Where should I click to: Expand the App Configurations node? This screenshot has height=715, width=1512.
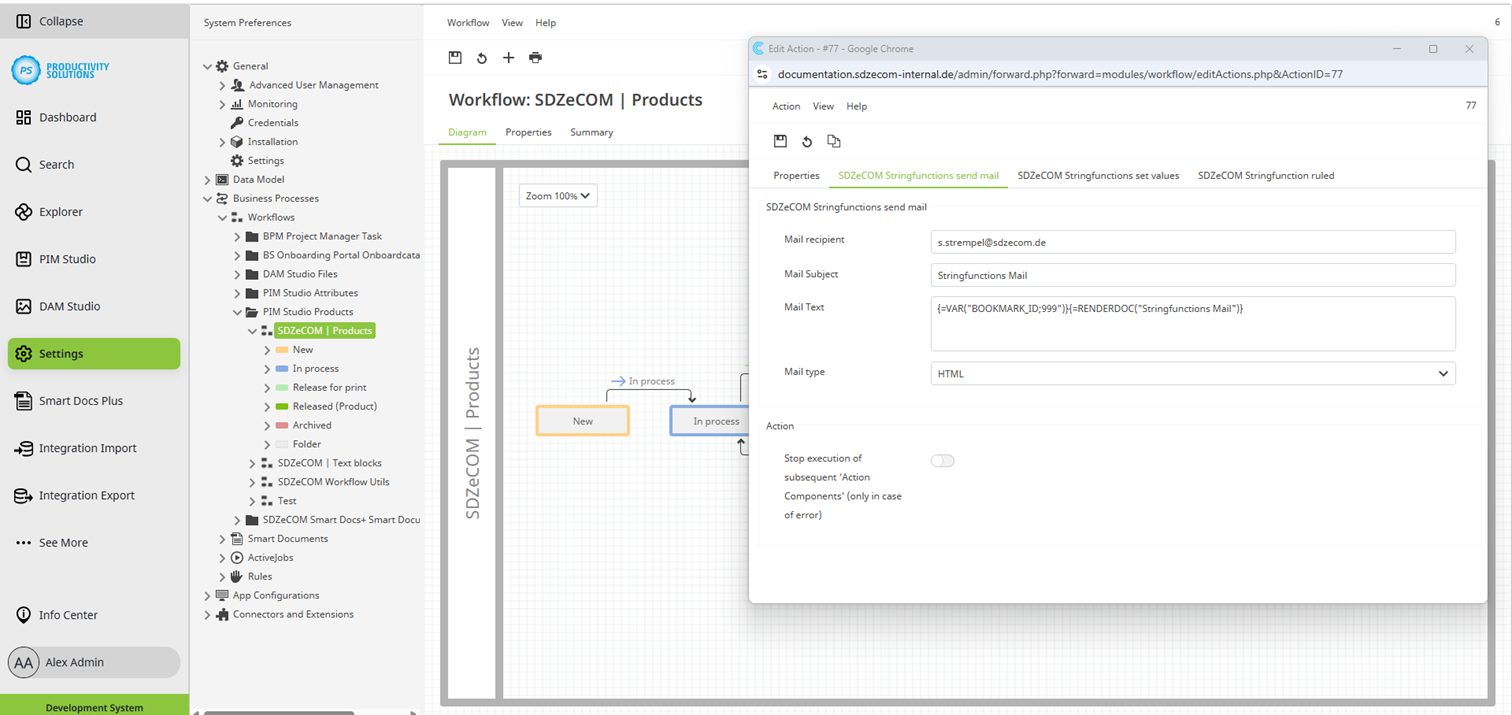point(208,596)
